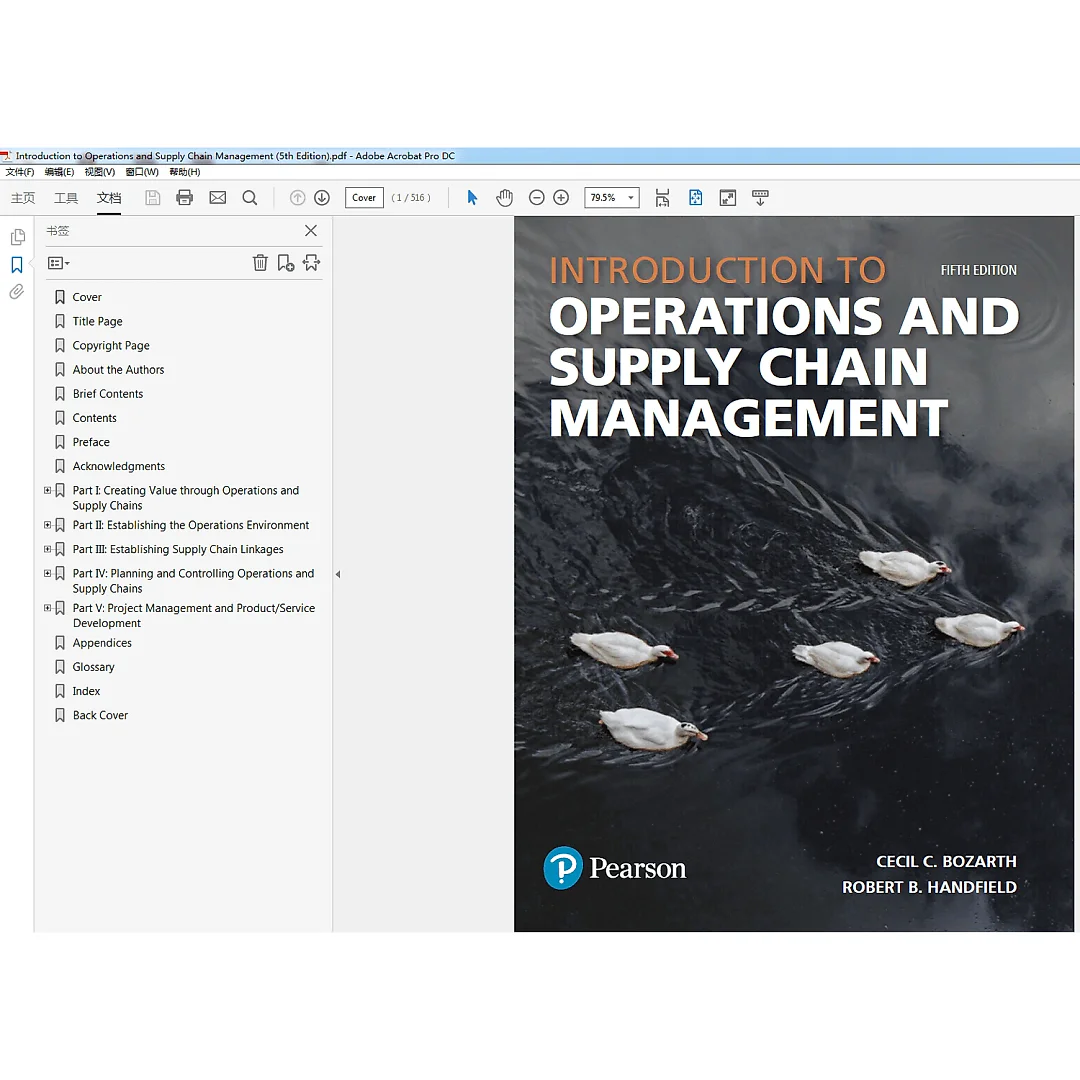This screenshot has height=1080, width=1080.
Task: Click the book cover page image
Action: coord(793,574)
